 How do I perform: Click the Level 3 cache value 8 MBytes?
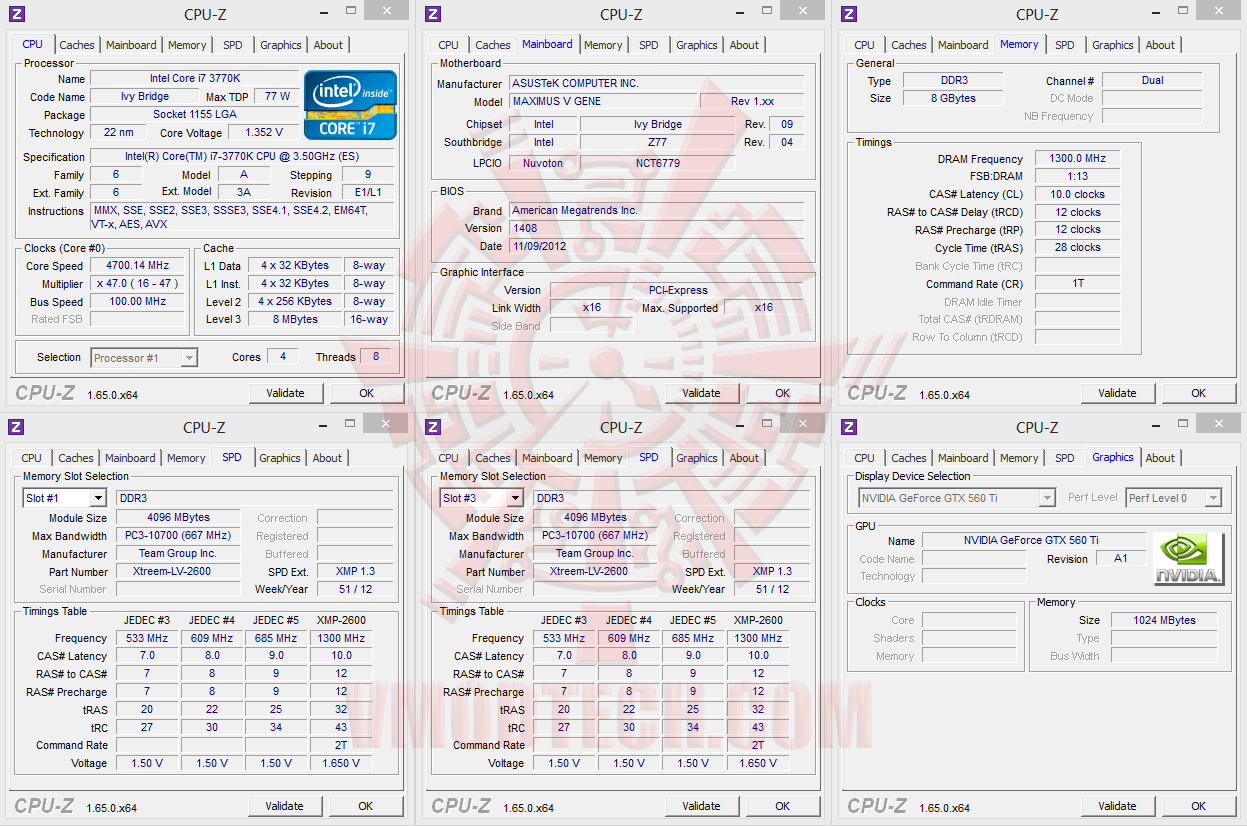pyautogui.click(x=296, y=319)
